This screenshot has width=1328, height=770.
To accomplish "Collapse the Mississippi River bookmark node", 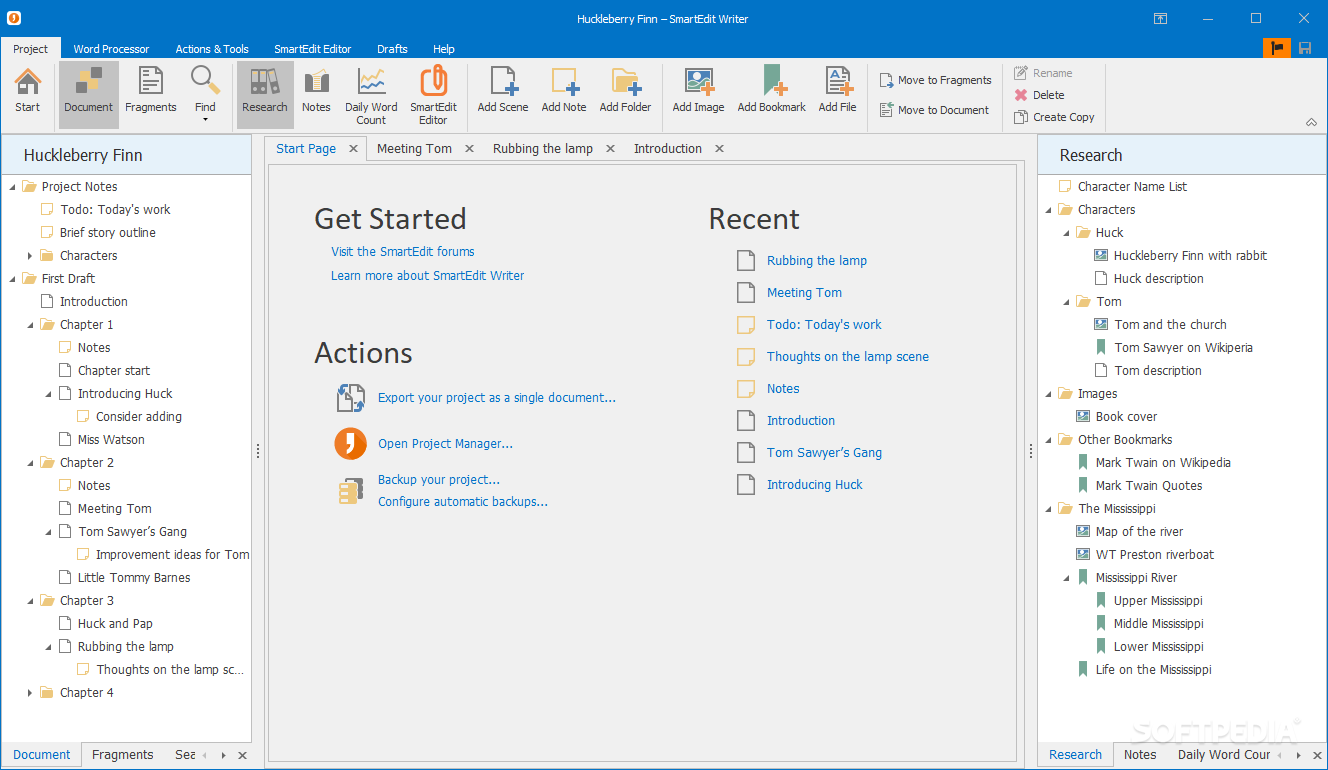I will tap(1066, 578).
